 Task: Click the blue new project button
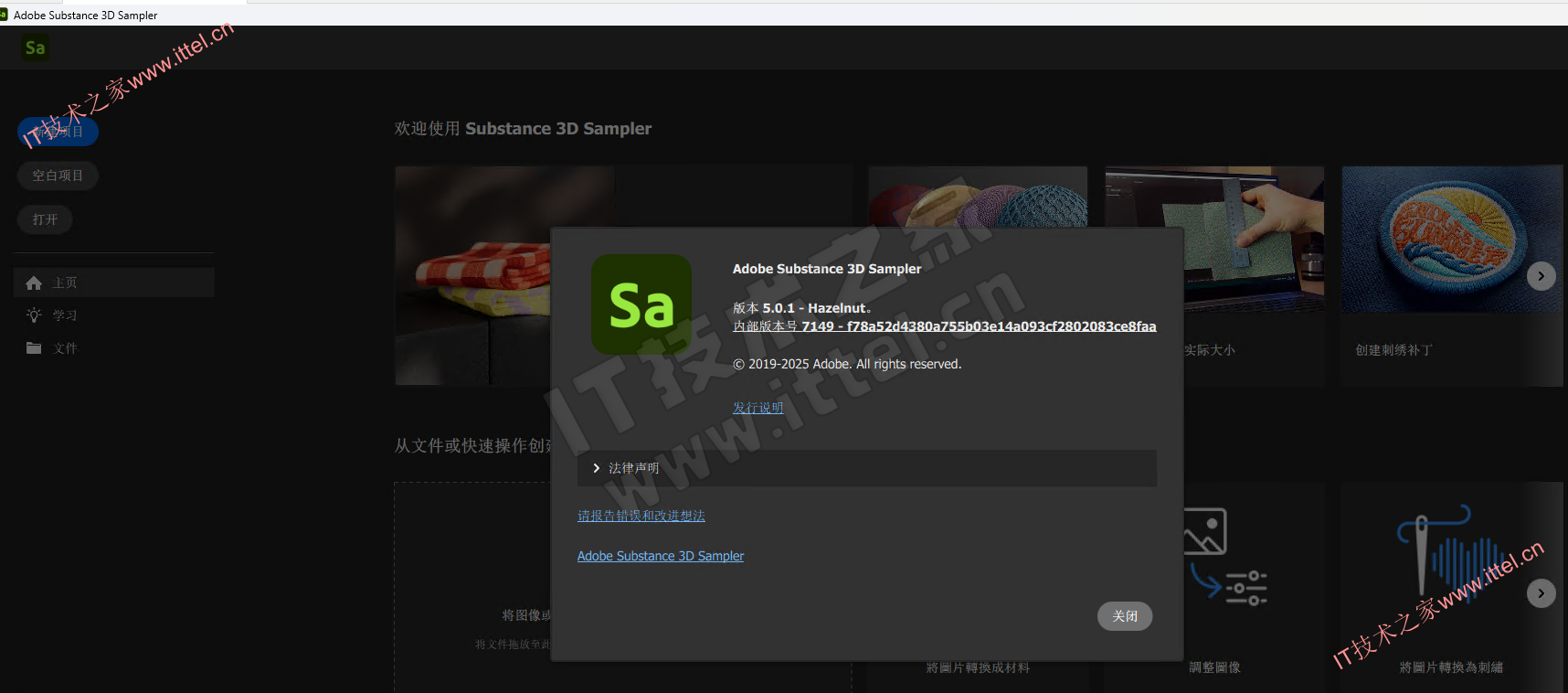58,132
